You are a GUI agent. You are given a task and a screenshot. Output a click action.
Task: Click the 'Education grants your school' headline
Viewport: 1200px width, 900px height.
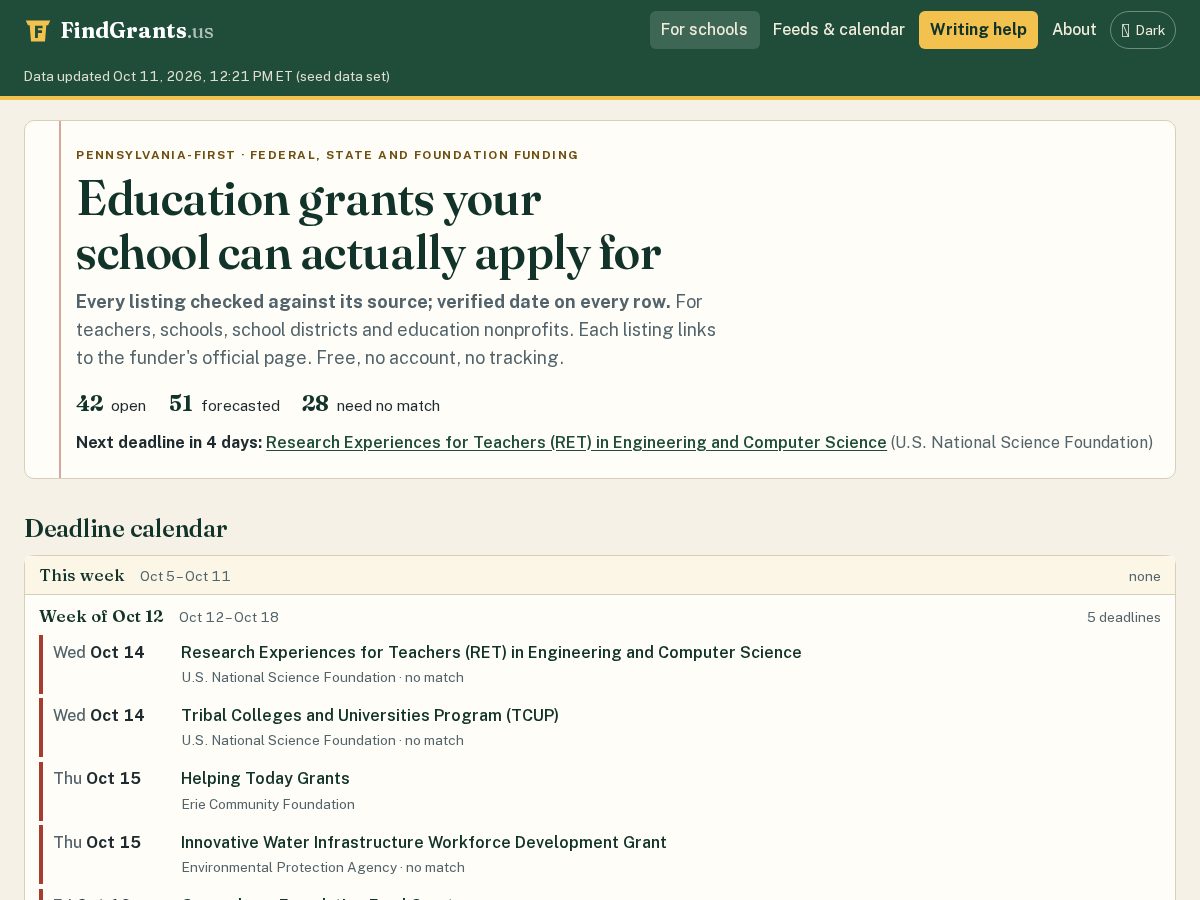tap(368, 226)
